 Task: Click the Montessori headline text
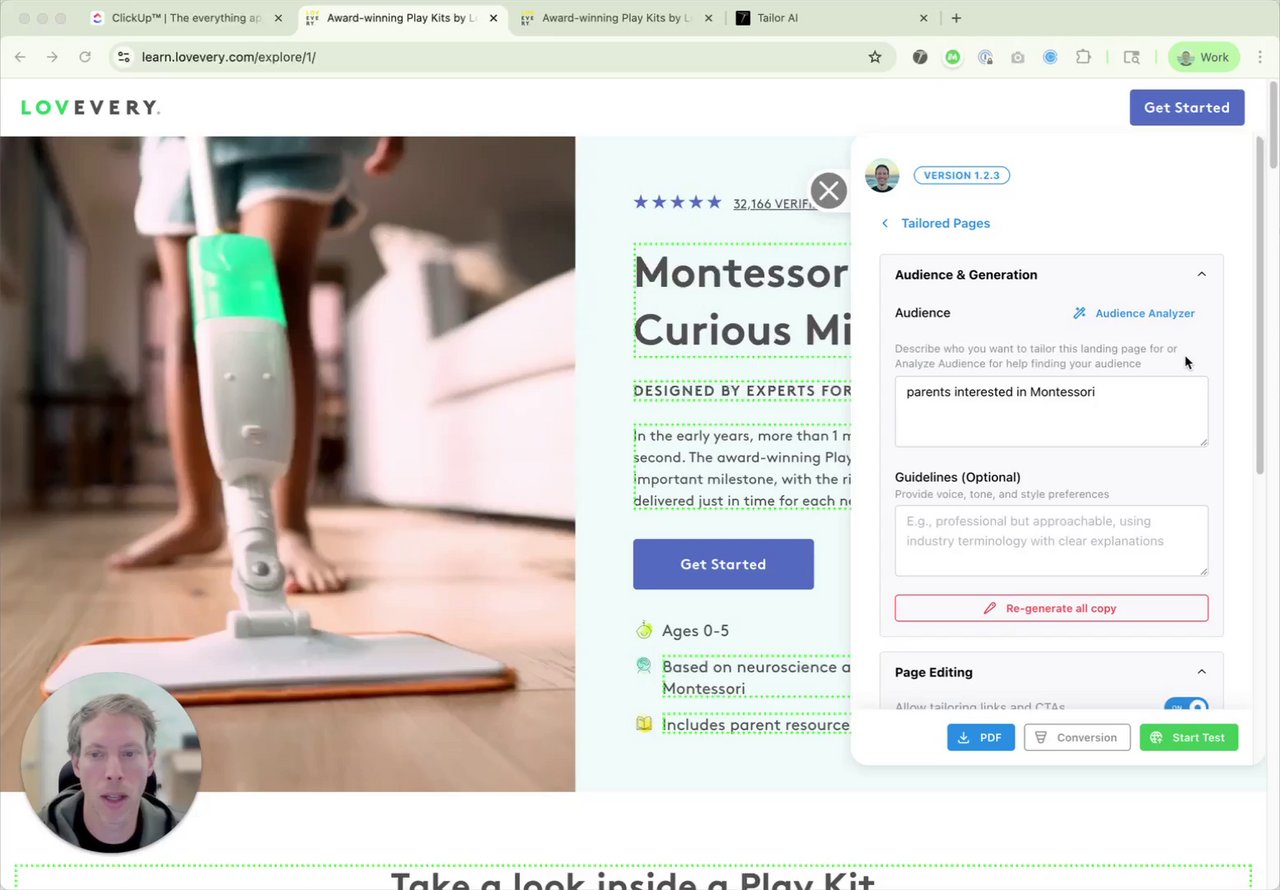coord(742,300)
